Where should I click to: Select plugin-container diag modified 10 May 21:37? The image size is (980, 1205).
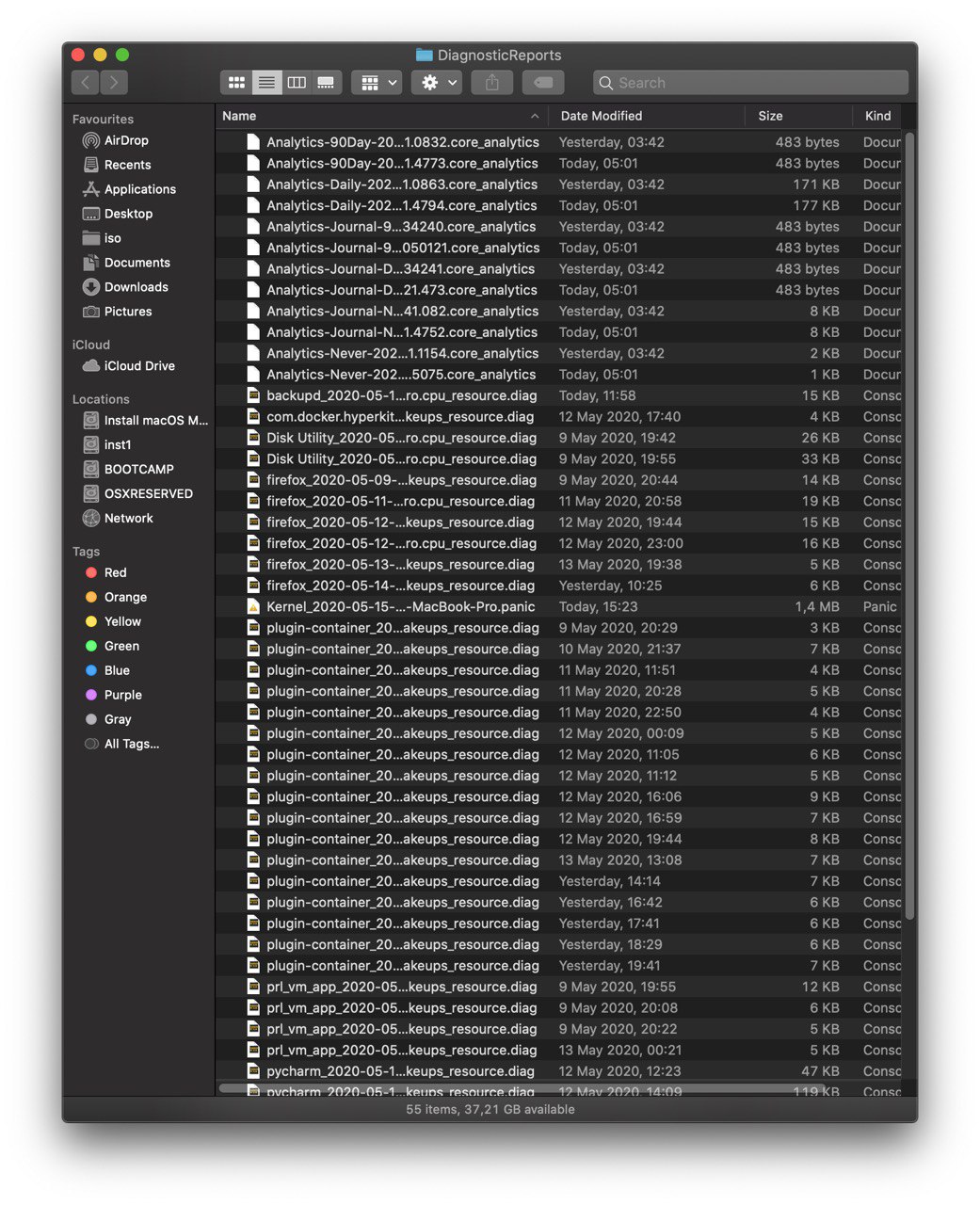tap(559, 650)
